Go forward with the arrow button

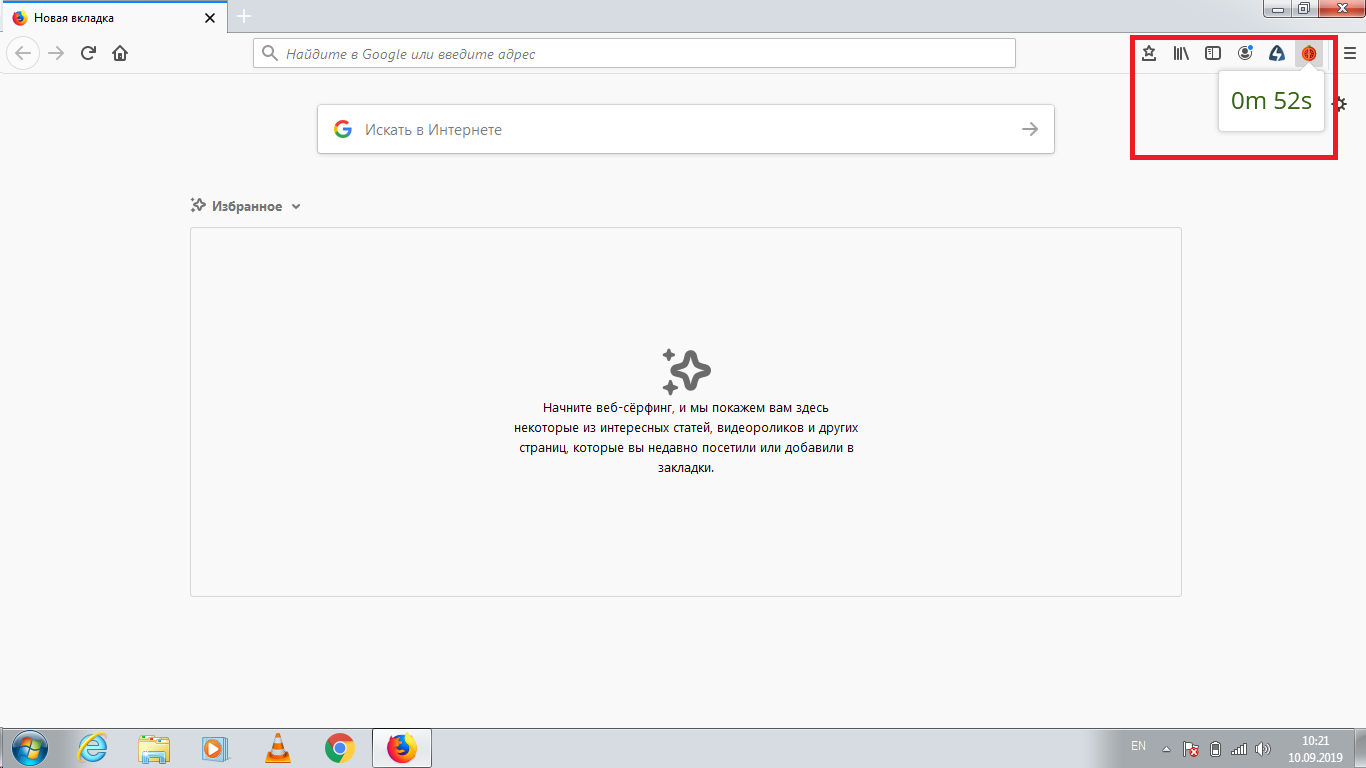(x=56, y=53)
